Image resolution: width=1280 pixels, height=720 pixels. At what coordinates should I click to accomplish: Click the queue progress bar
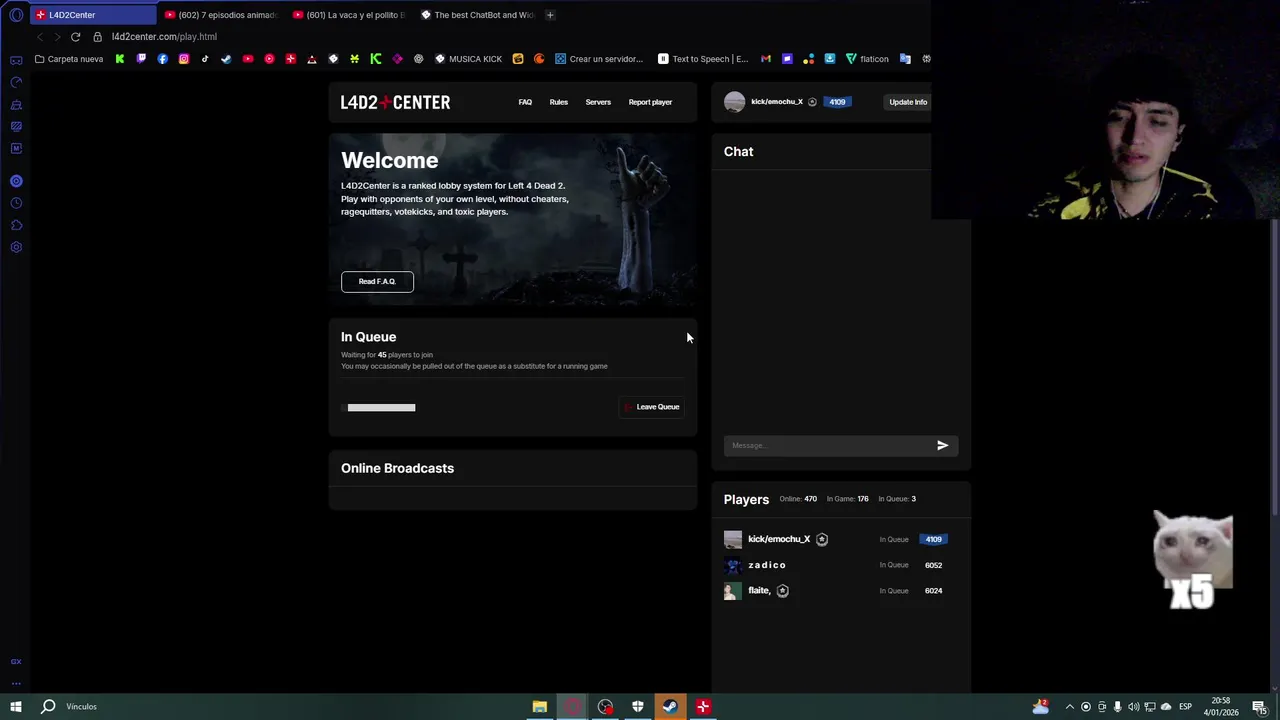[378, 408]
